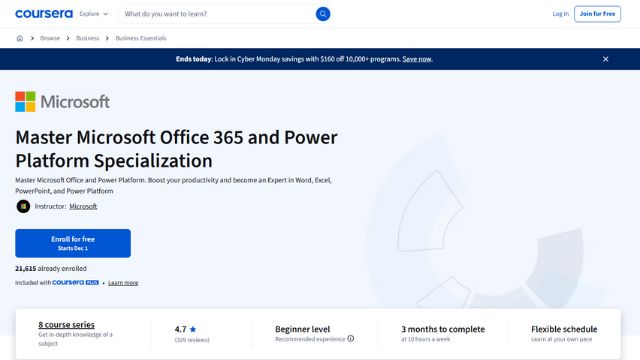This screenshot has height=360, width=640.
Task: Click the 'Learn at your own pace' text
Action: (561, 339)
